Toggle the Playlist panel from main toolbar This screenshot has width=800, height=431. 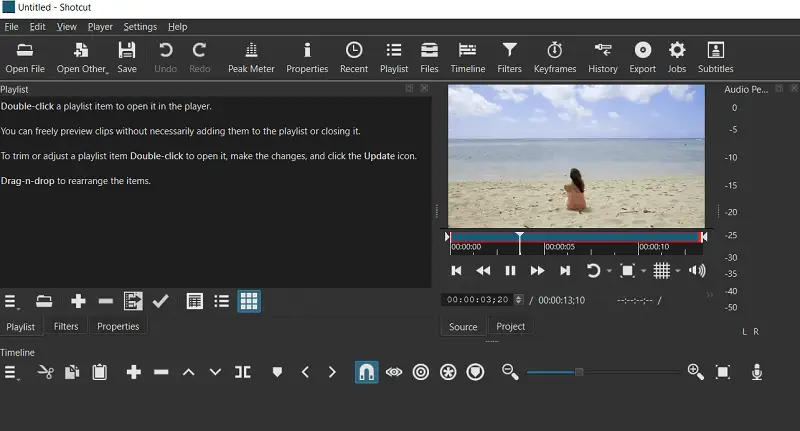pos(394,58)
